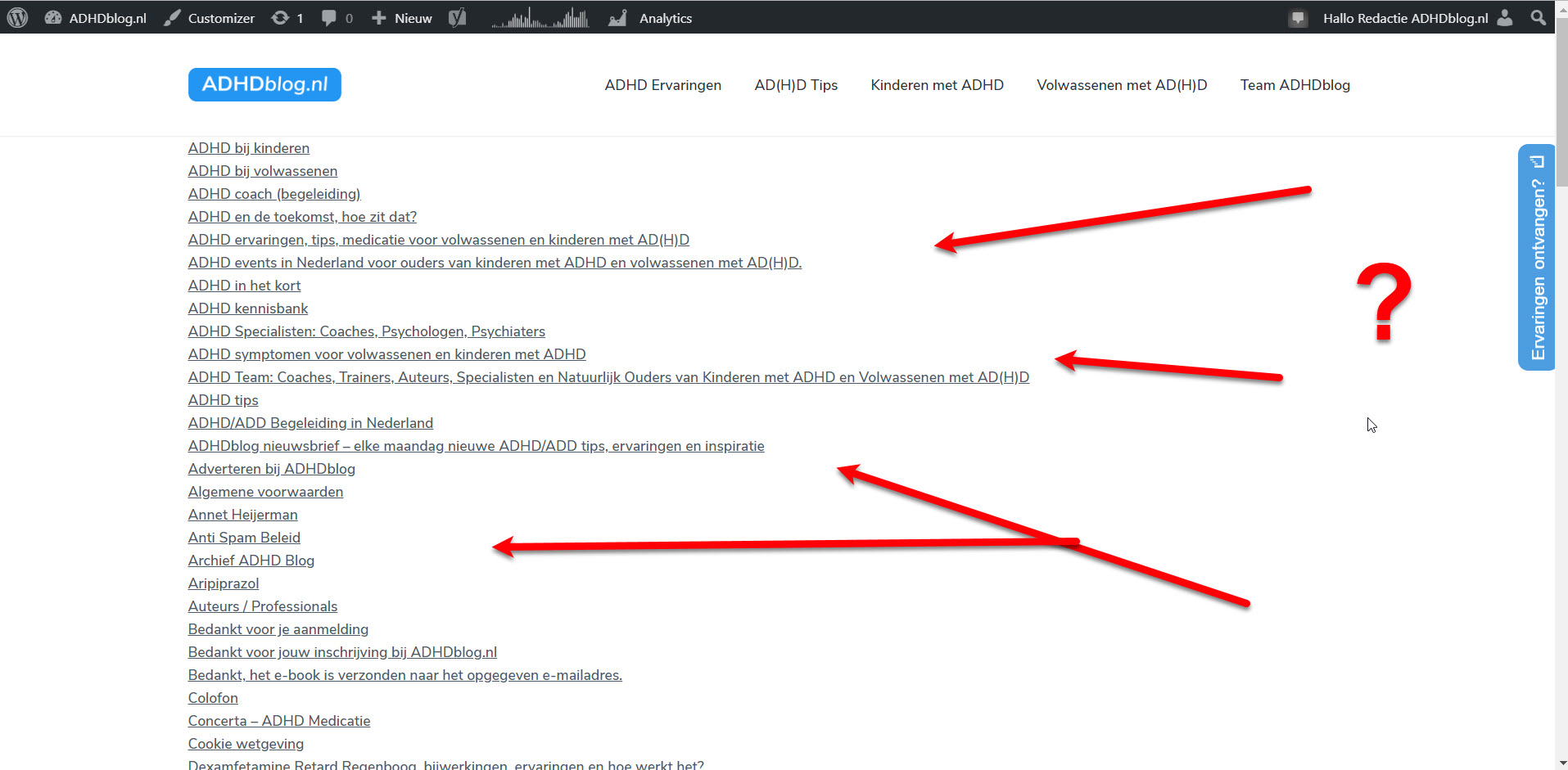Open ADHD events in Nederland link
1568x770 pixels.
(x=495, y=263)
